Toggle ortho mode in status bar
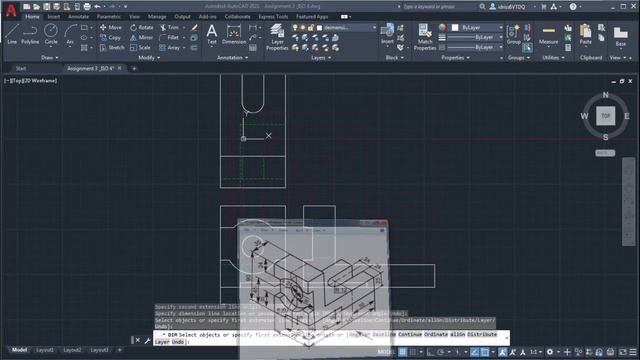The width and height of the screenshot is (640, 360). (x=430, y=352)
